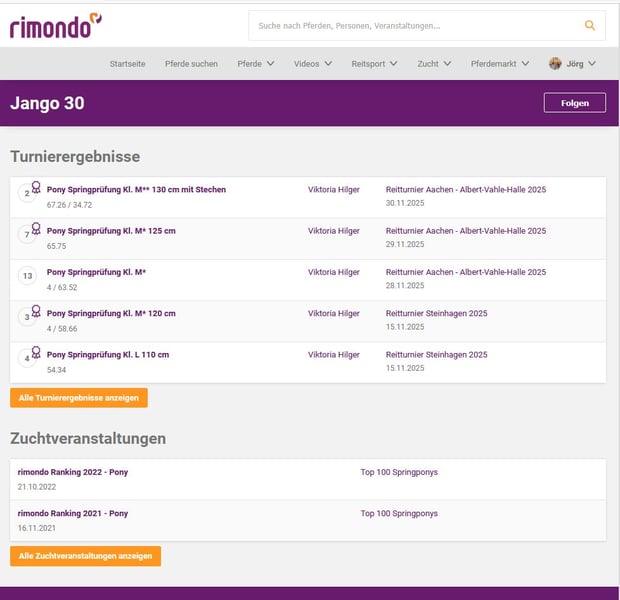
Task: Open rimondo Ranking 2022 - Pony link
Action: pyautogui.click(x=73, y=472)
